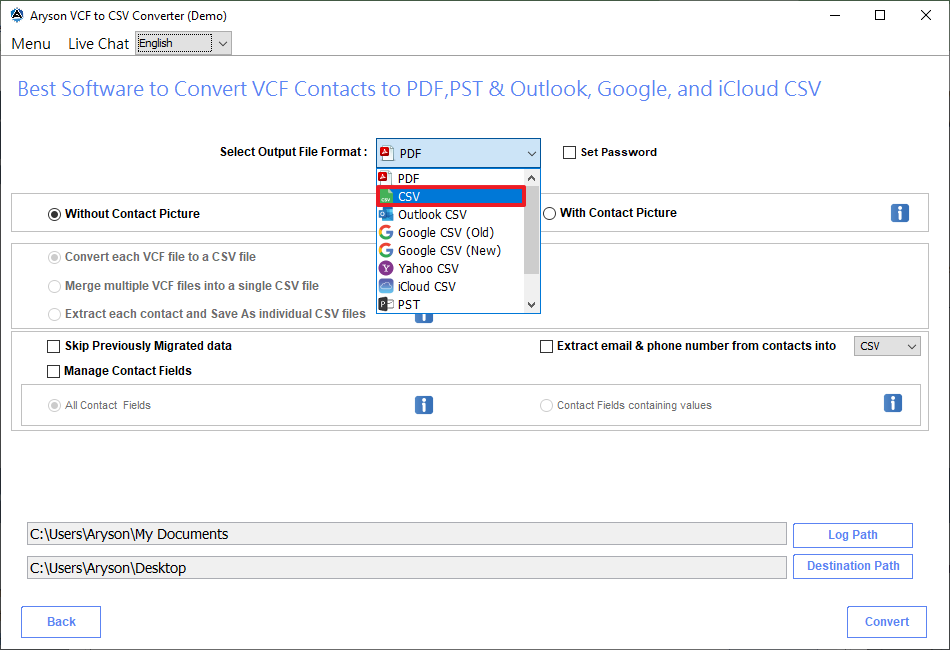Minimize the Aryson converter window
Image resolution: width=950 pixels, height=650 pixels.
[835, 16]
